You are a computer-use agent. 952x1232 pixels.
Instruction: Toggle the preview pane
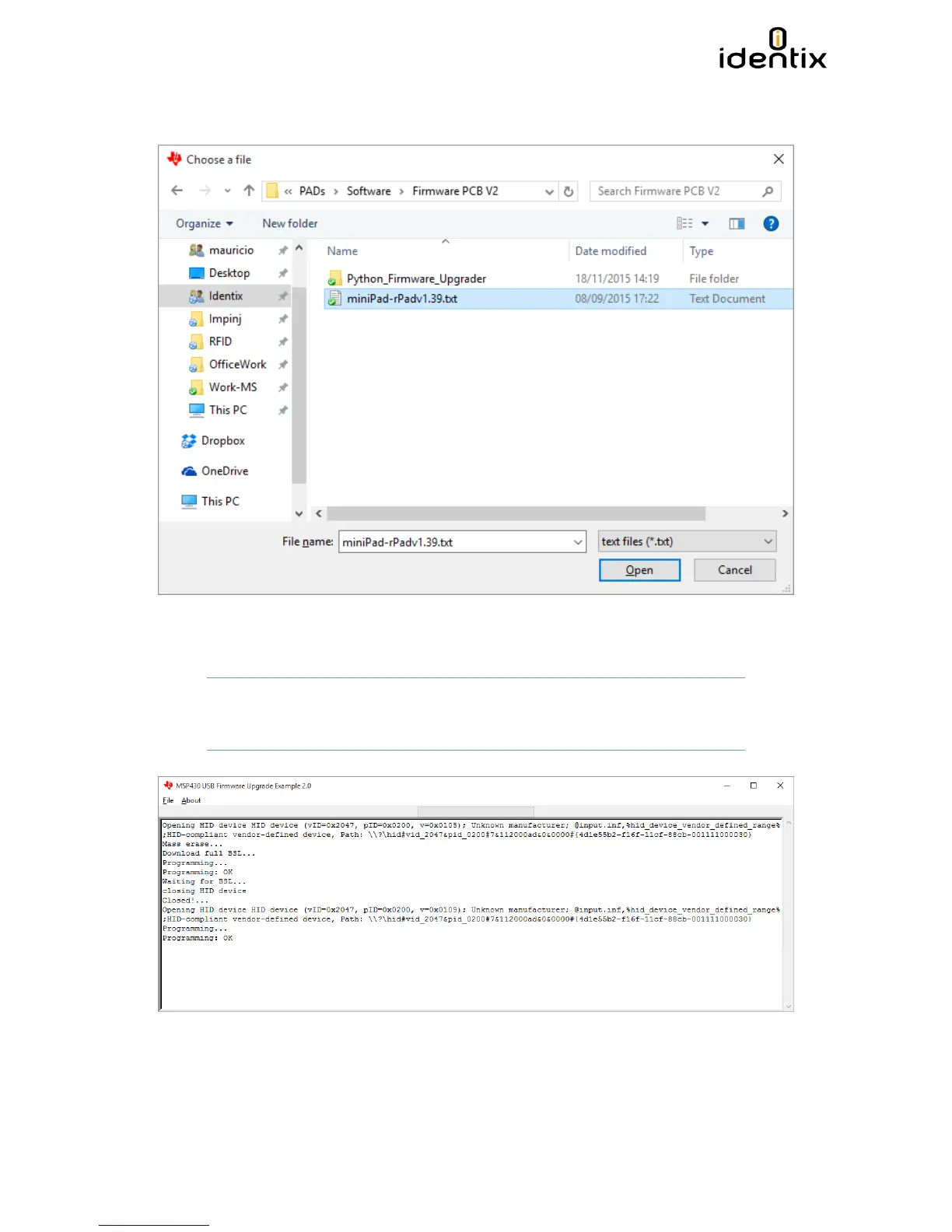pyautogui.click(x=737, y=224)
